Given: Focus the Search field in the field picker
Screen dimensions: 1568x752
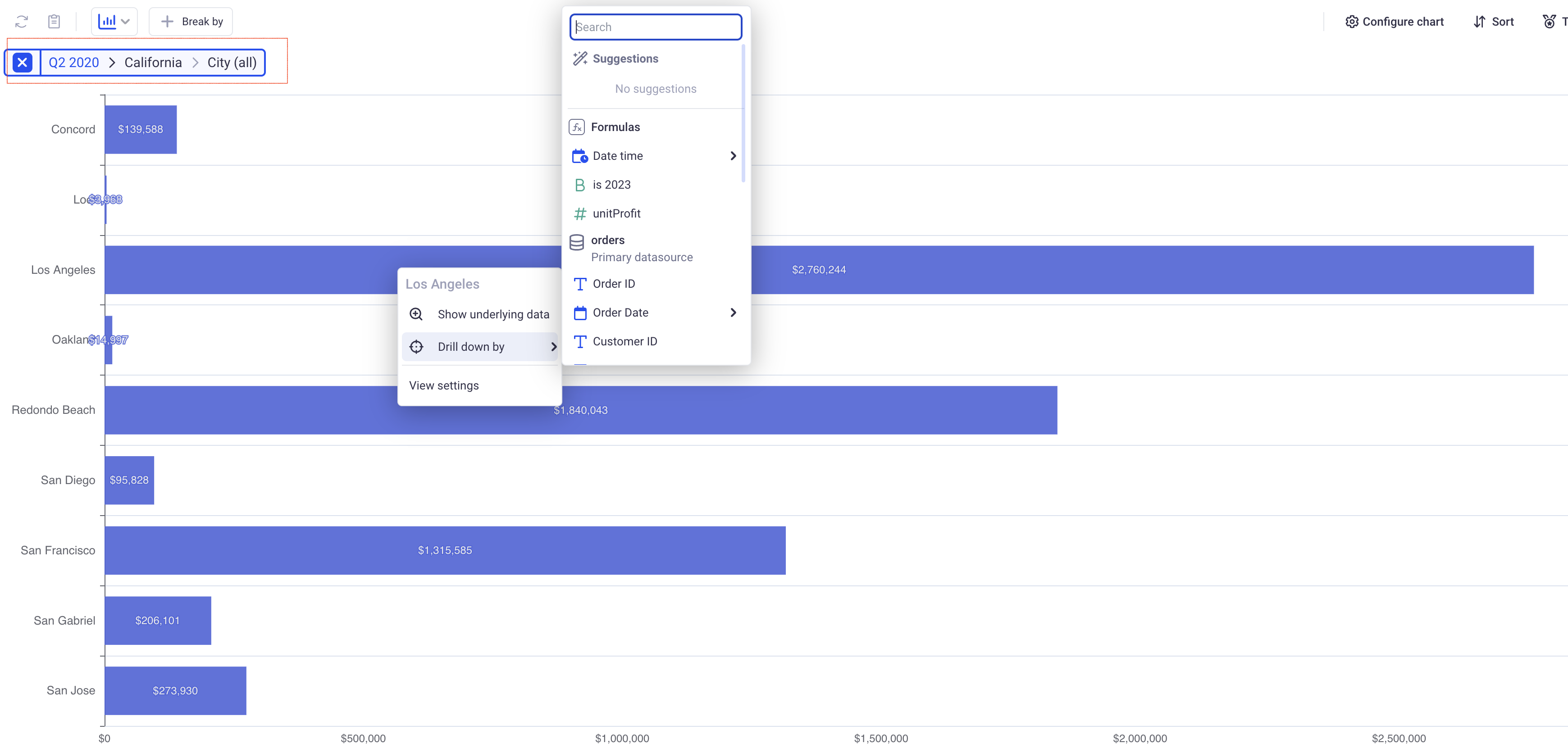Looking at the screenshot, I should pos(656,27).
